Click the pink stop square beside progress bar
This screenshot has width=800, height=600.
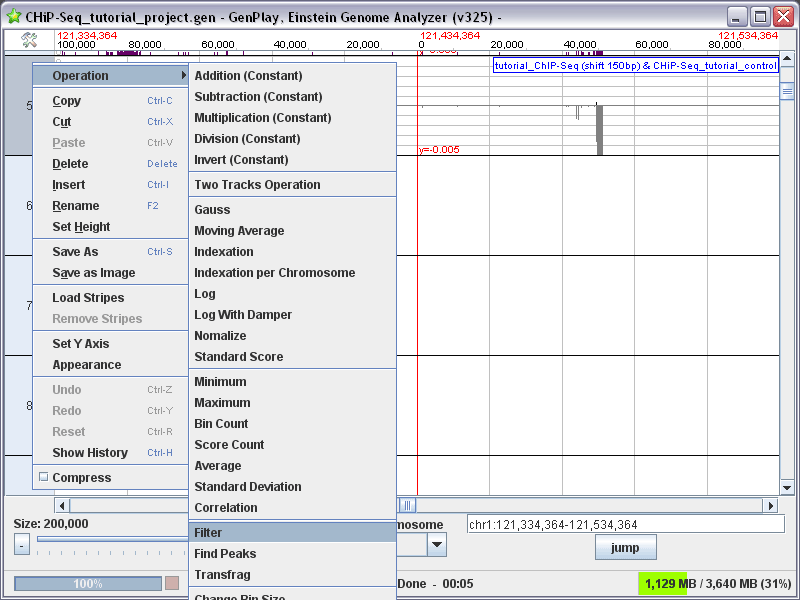pos(172,583)
